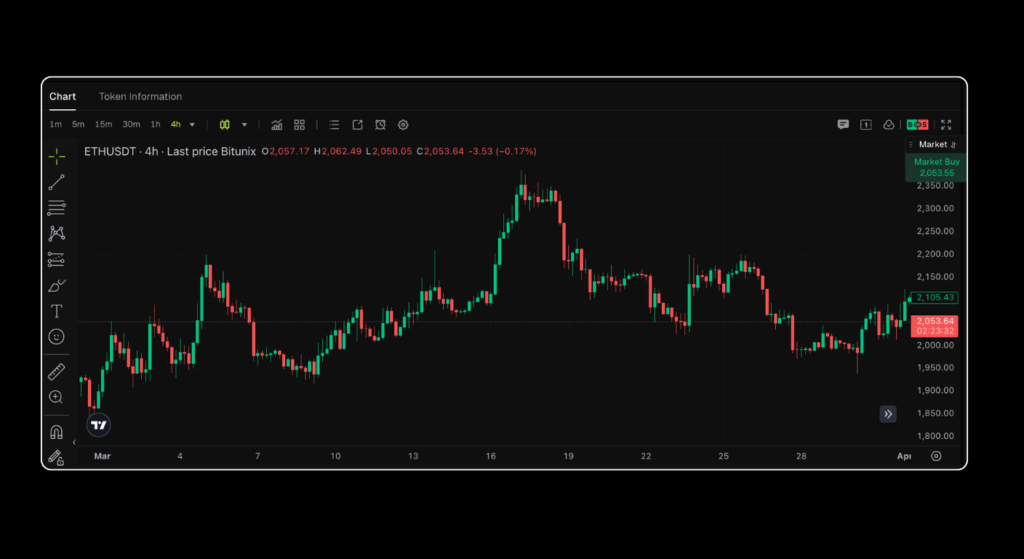1024x559 pixels.
Task: Click Market Buy 2,053.55 button
Action: tap(936, 167)
